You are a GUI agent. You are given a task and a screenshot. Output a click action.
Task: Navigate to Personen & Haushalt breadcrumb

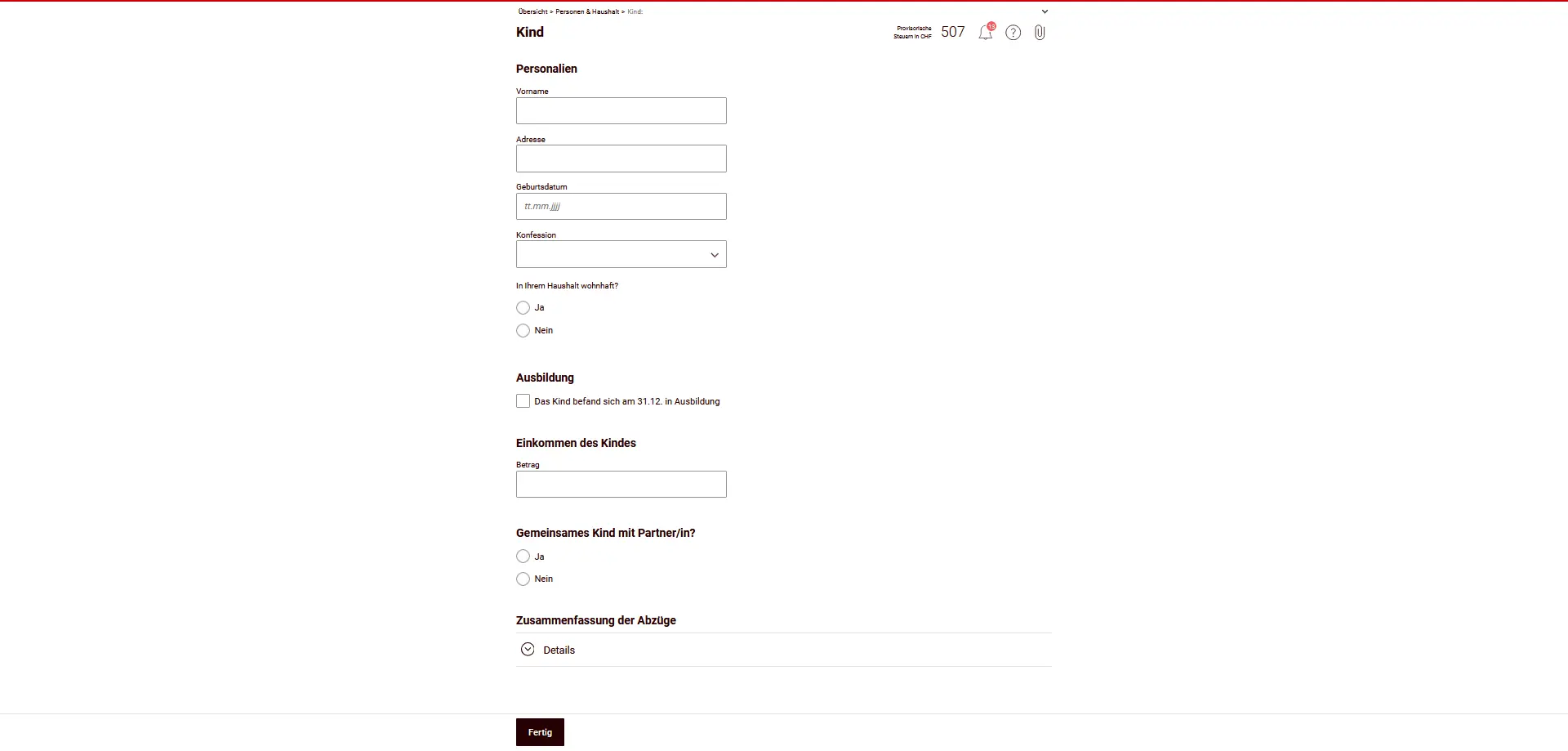click(x=587, y=11)
